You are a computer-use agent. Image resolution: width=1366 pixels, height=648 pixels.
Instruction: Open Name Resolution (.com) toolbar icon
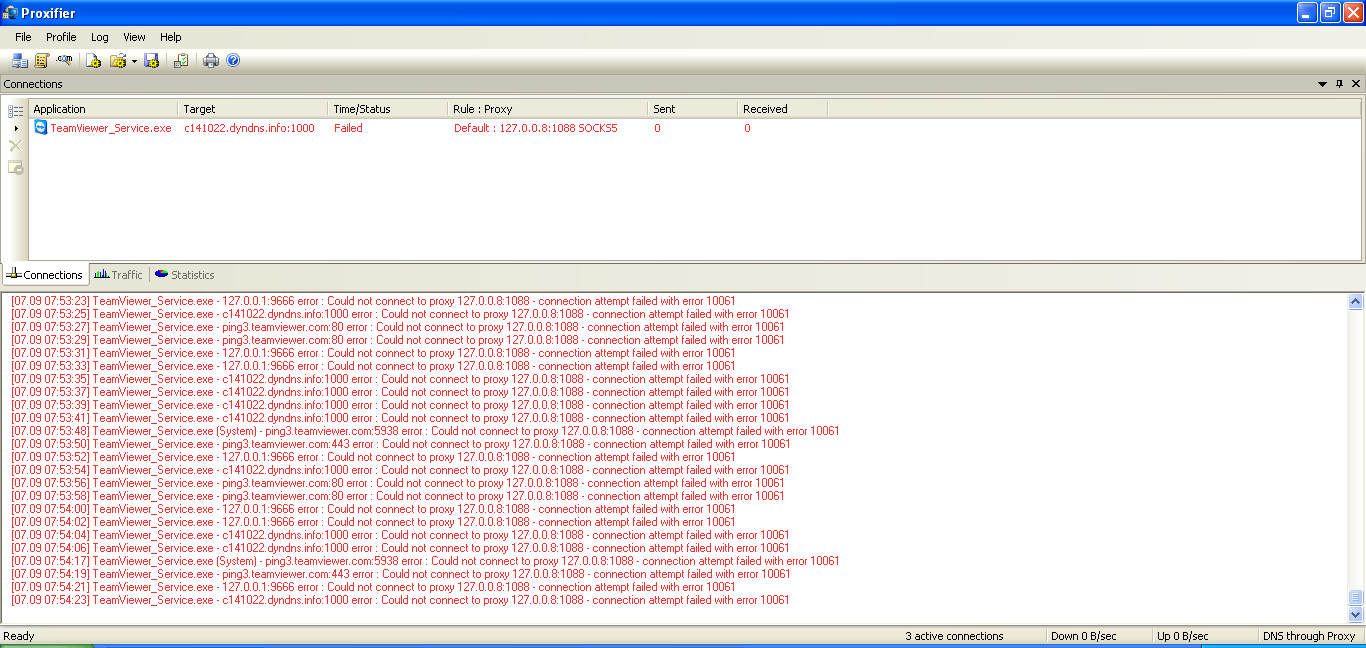point(65,61)
